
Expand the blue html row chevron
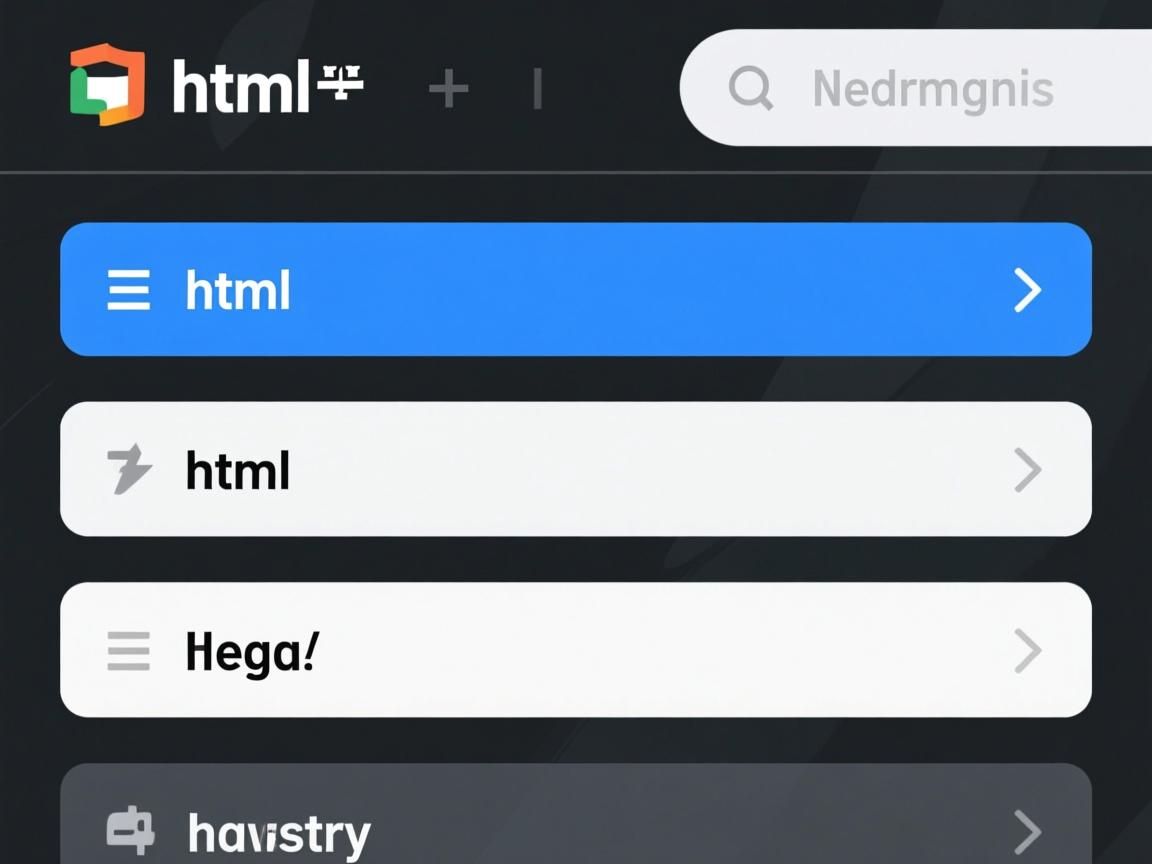pyautogui.click(x=1027, y=290)
